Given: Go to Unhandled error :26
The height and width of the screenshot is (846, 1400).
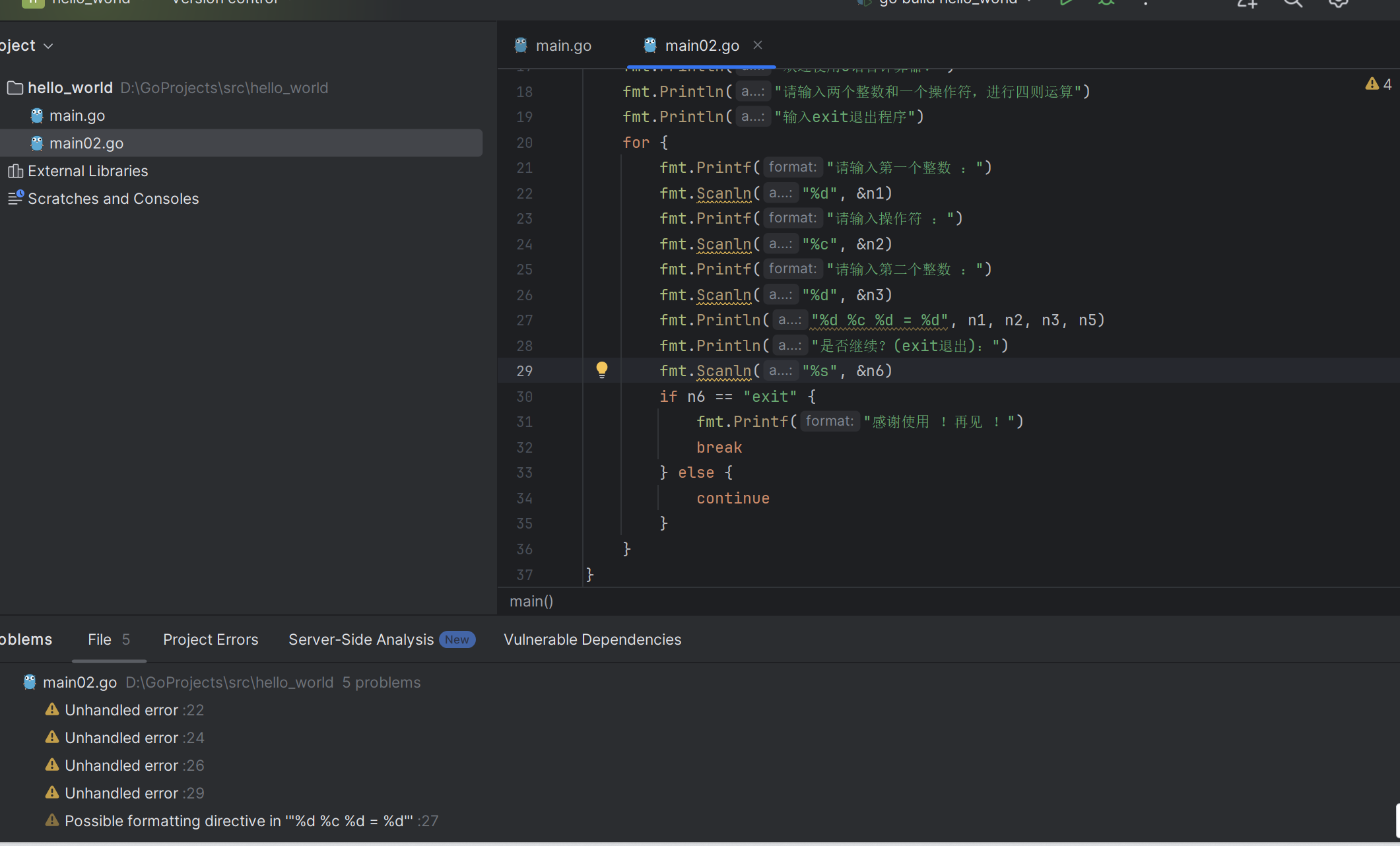Looking at the screenshot, I should point(134,765).
